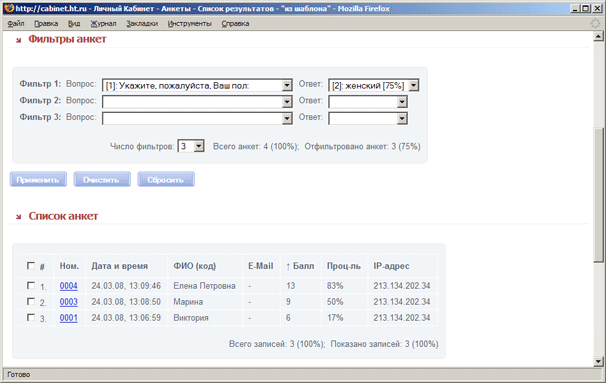Click the Готово status bar text

click(19, 374)
